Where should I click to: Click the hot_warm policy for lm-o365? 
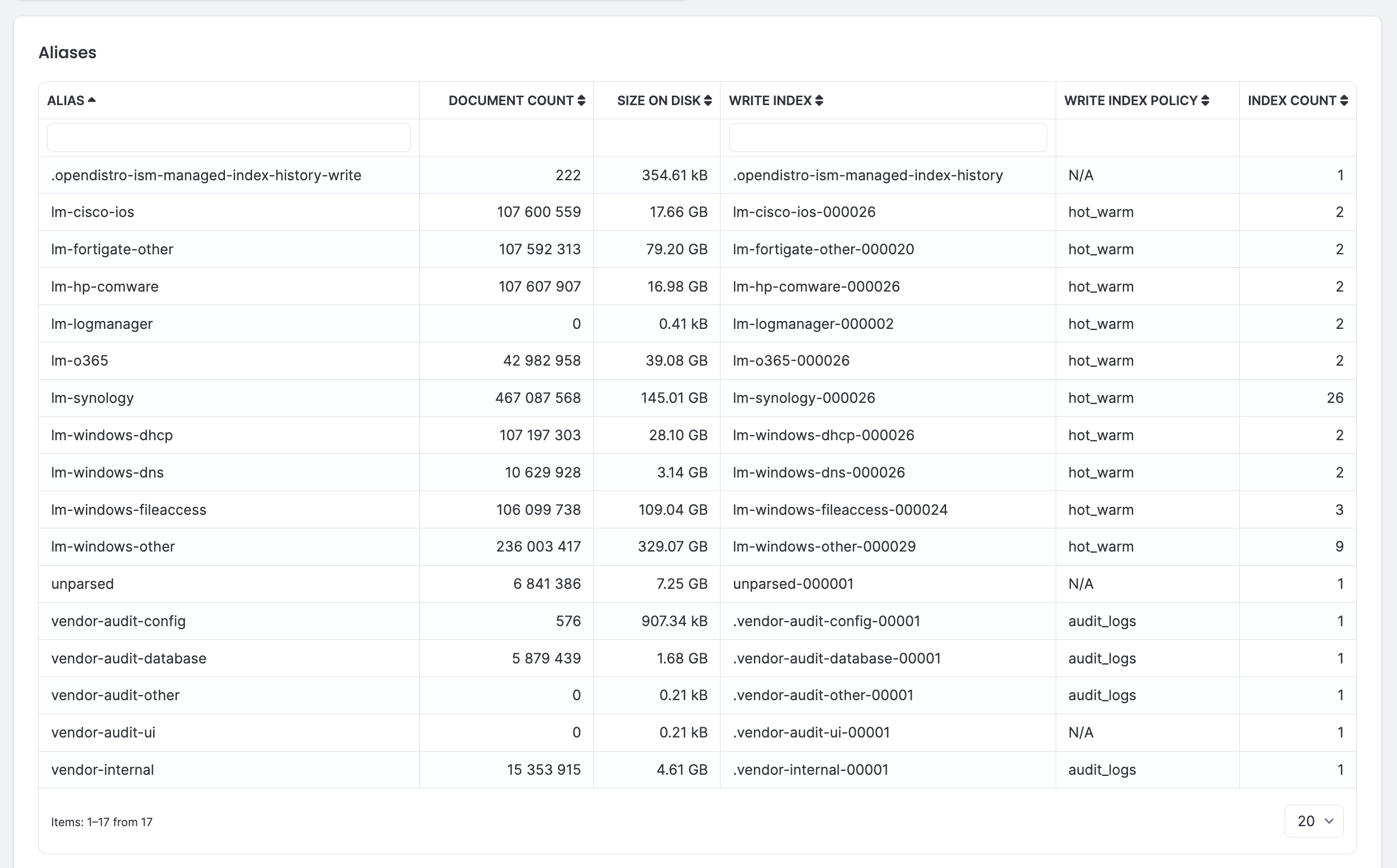tap(1101, 361)
